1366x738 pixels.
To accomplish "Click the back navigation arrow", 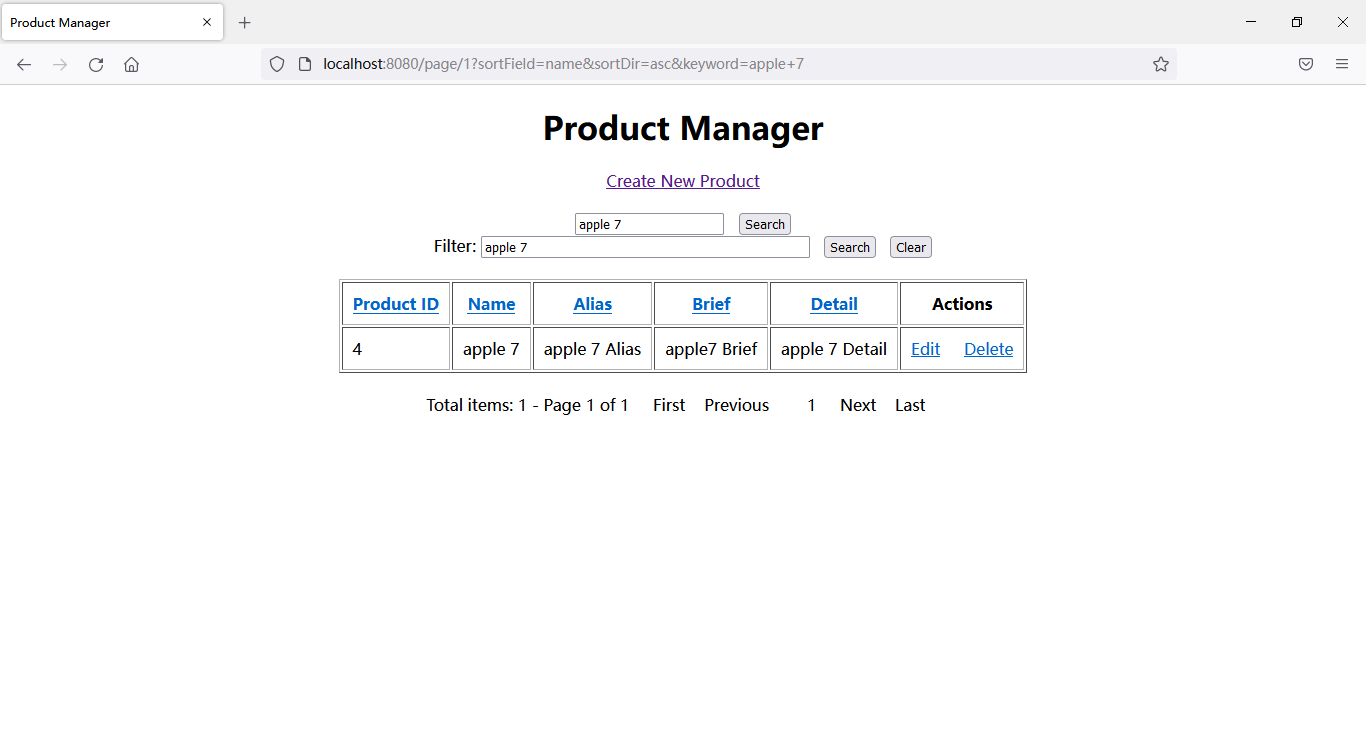I will [x=24, y=64].
